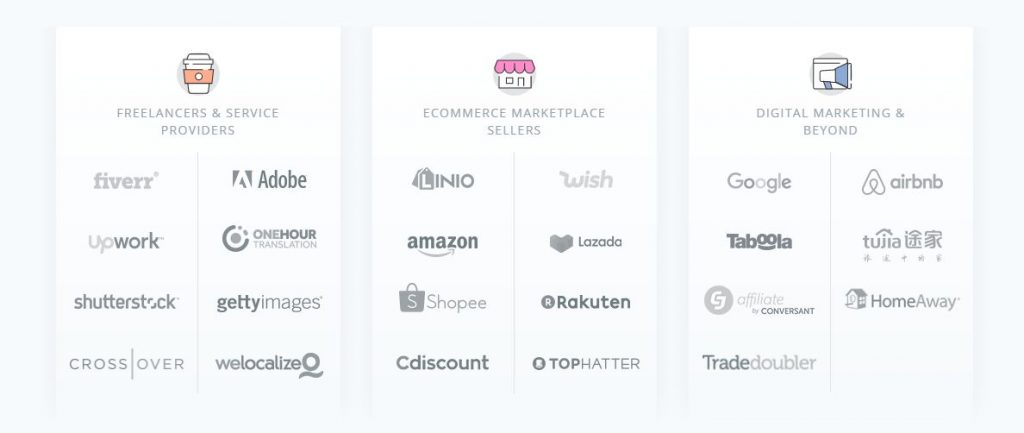This screenshot has height=433, width=1024.
Task: Click the megaphone digital marketing icon
Action: (831, 73)
